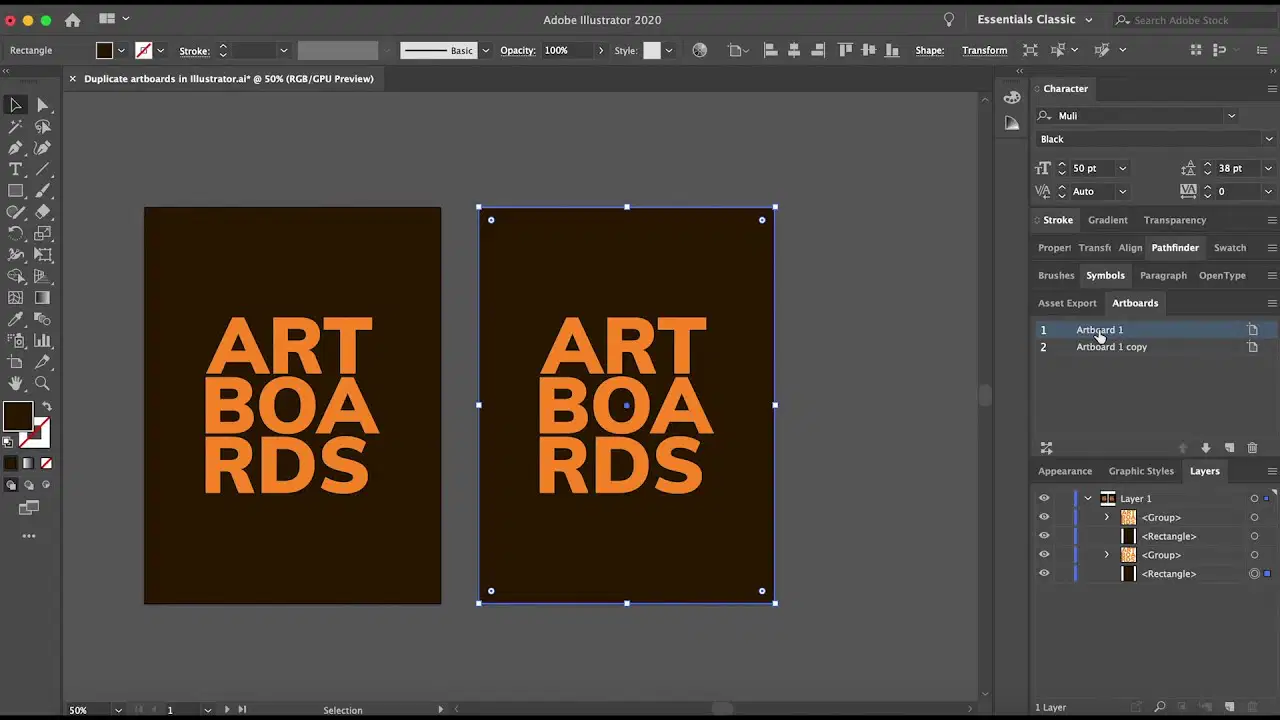Select the Hand tool
This screenshot has height=720, width=1280.
point(16,383)
